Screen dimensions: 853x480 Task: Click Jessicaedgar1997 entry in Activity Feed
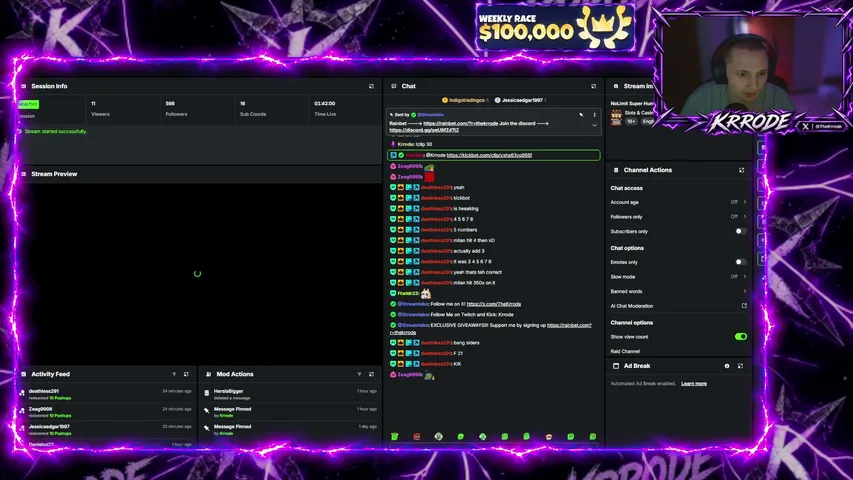click(x=105, y=430)
